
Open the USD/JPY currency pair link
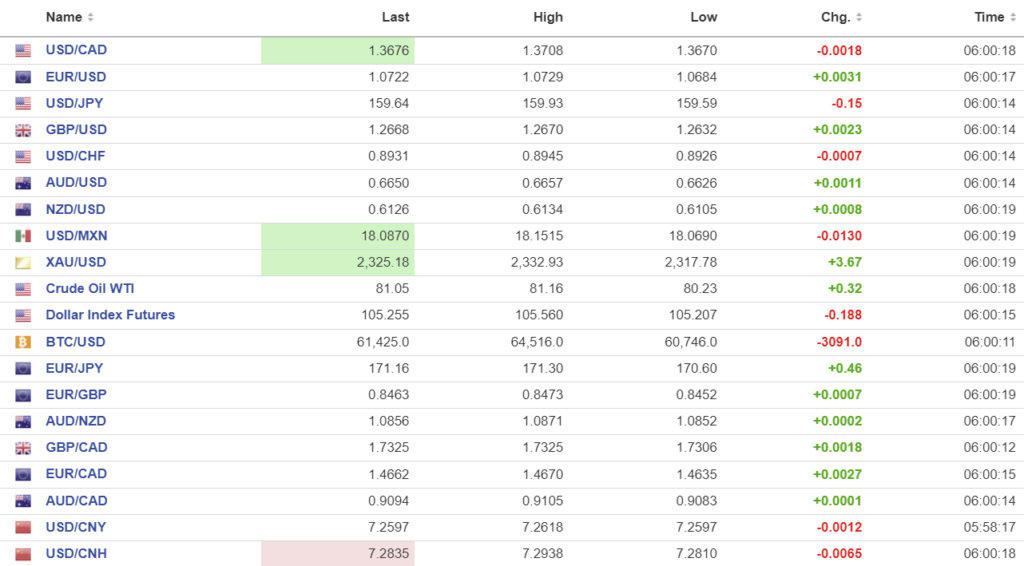[74, 103]
